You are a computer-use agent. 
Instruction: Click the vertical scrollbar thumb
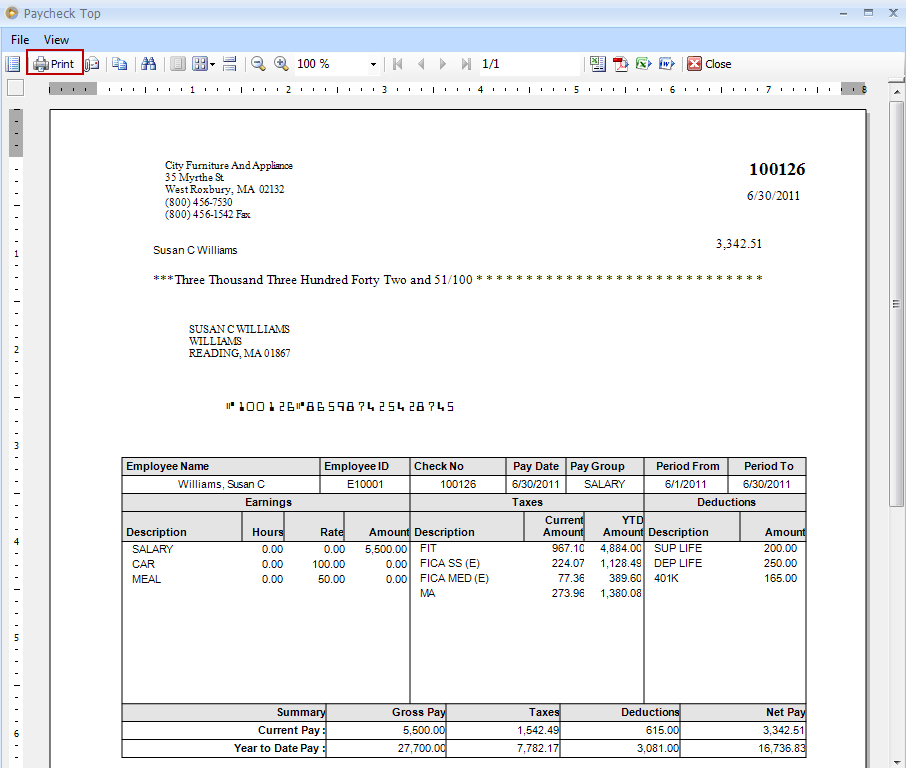tap(896, 304)
